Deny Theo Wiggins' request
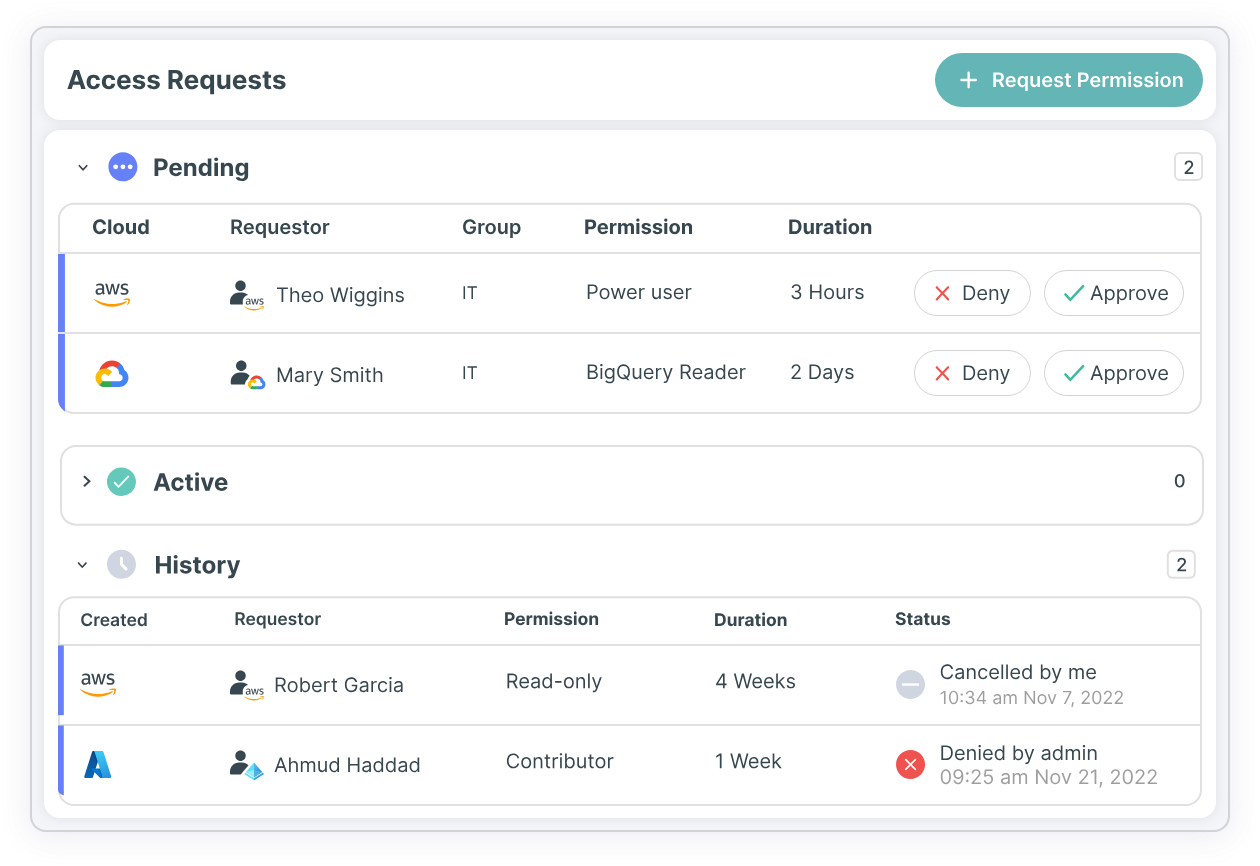The width and height of the screenshot is (1260, 866). tap(972, 293)
